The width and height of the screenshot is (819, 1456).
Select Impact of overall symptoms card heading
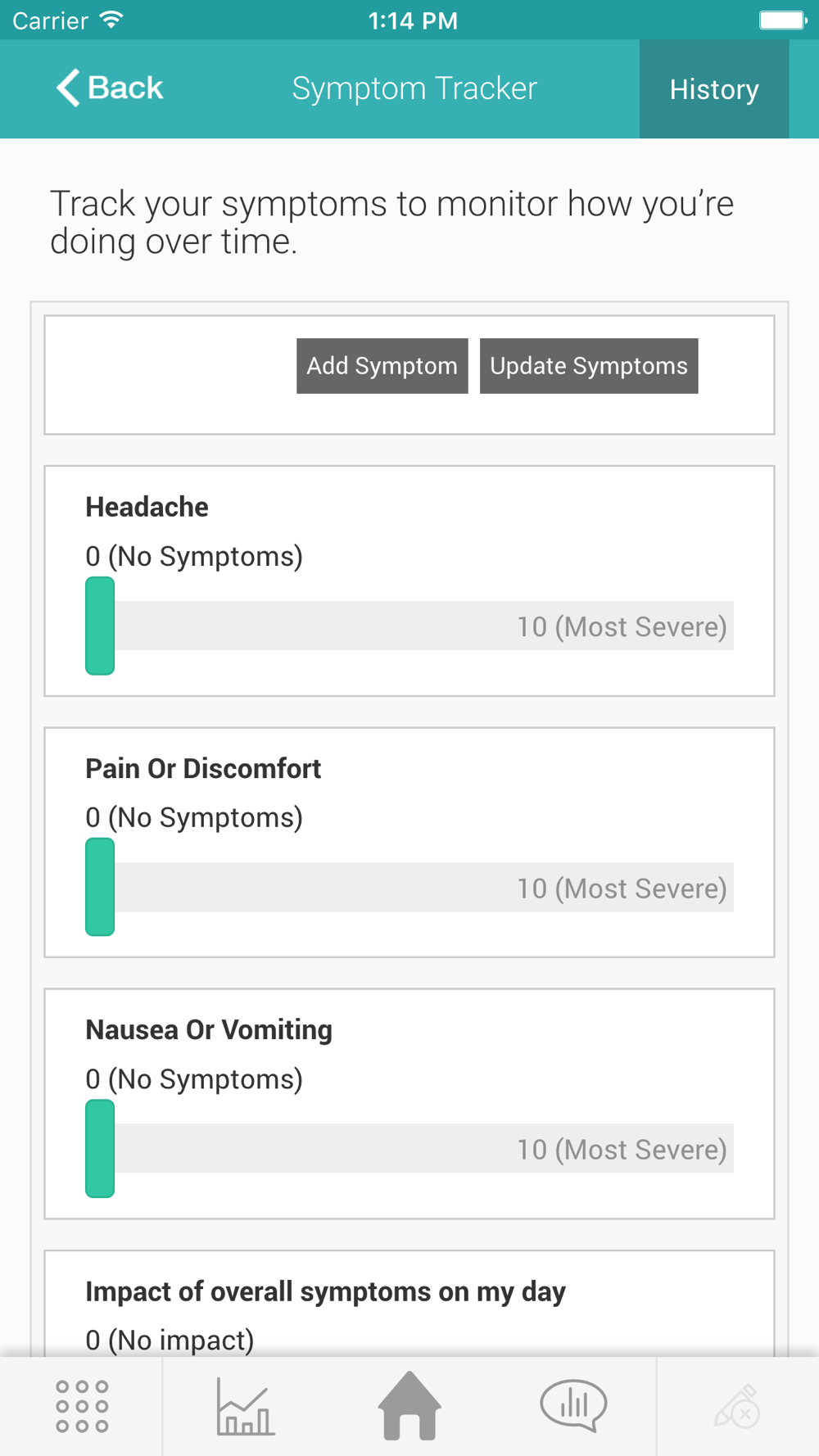tap(325, 1291)
